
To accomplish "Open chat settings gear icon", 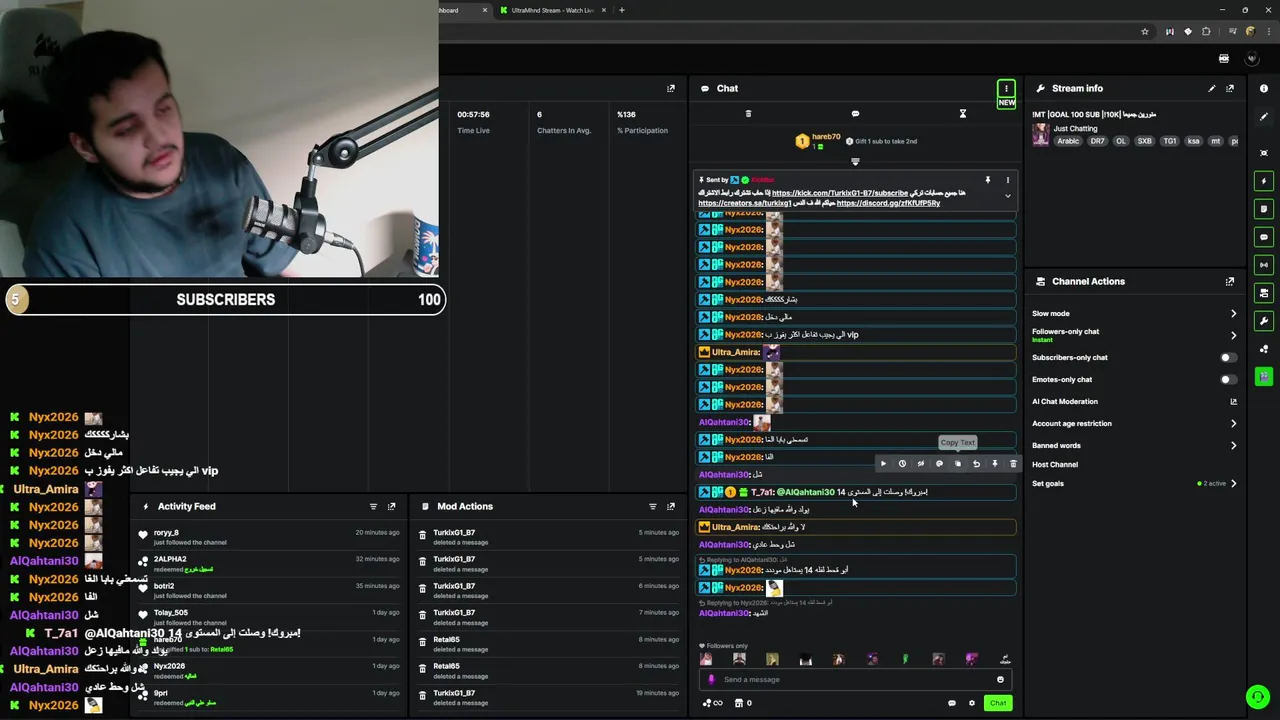I will (971, 703).
